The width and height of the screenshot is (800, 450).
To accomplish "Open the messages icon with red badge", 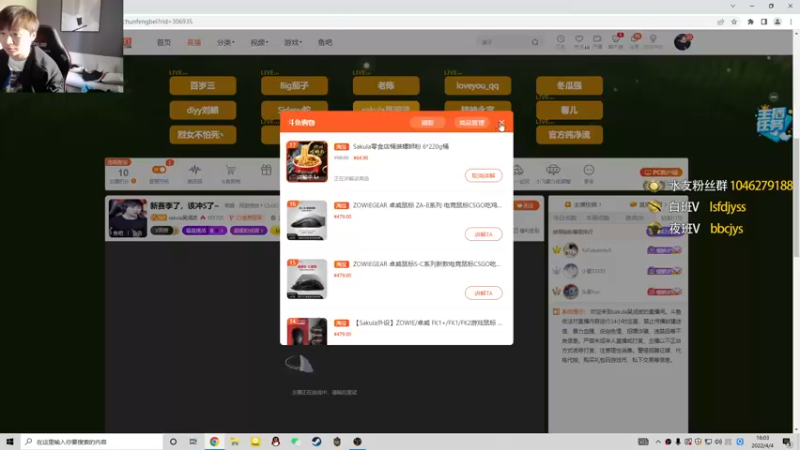I will tap(635, 39).
